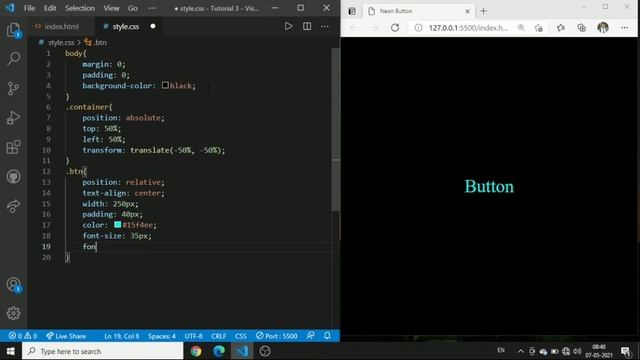Click style.css in the breadcrumb
Viewport: 640px width, 360px height.
tap(61, 42)
